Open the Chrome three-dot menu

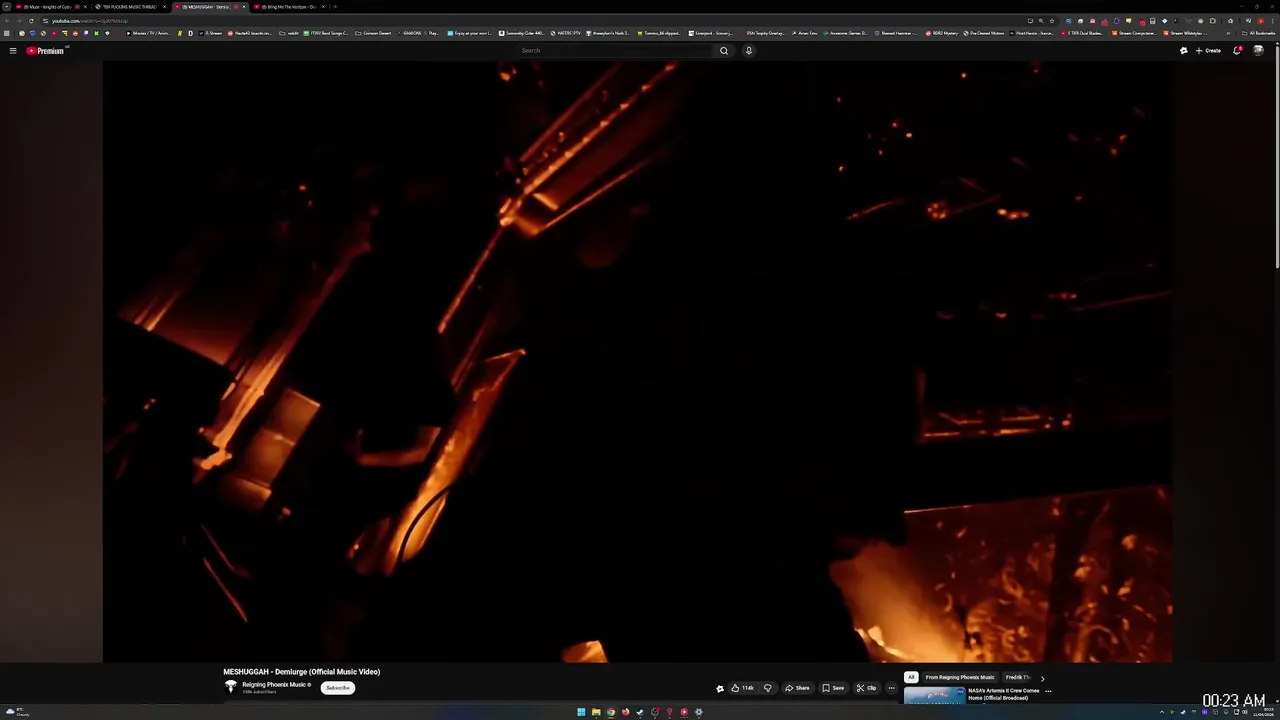coord(1272,20)
